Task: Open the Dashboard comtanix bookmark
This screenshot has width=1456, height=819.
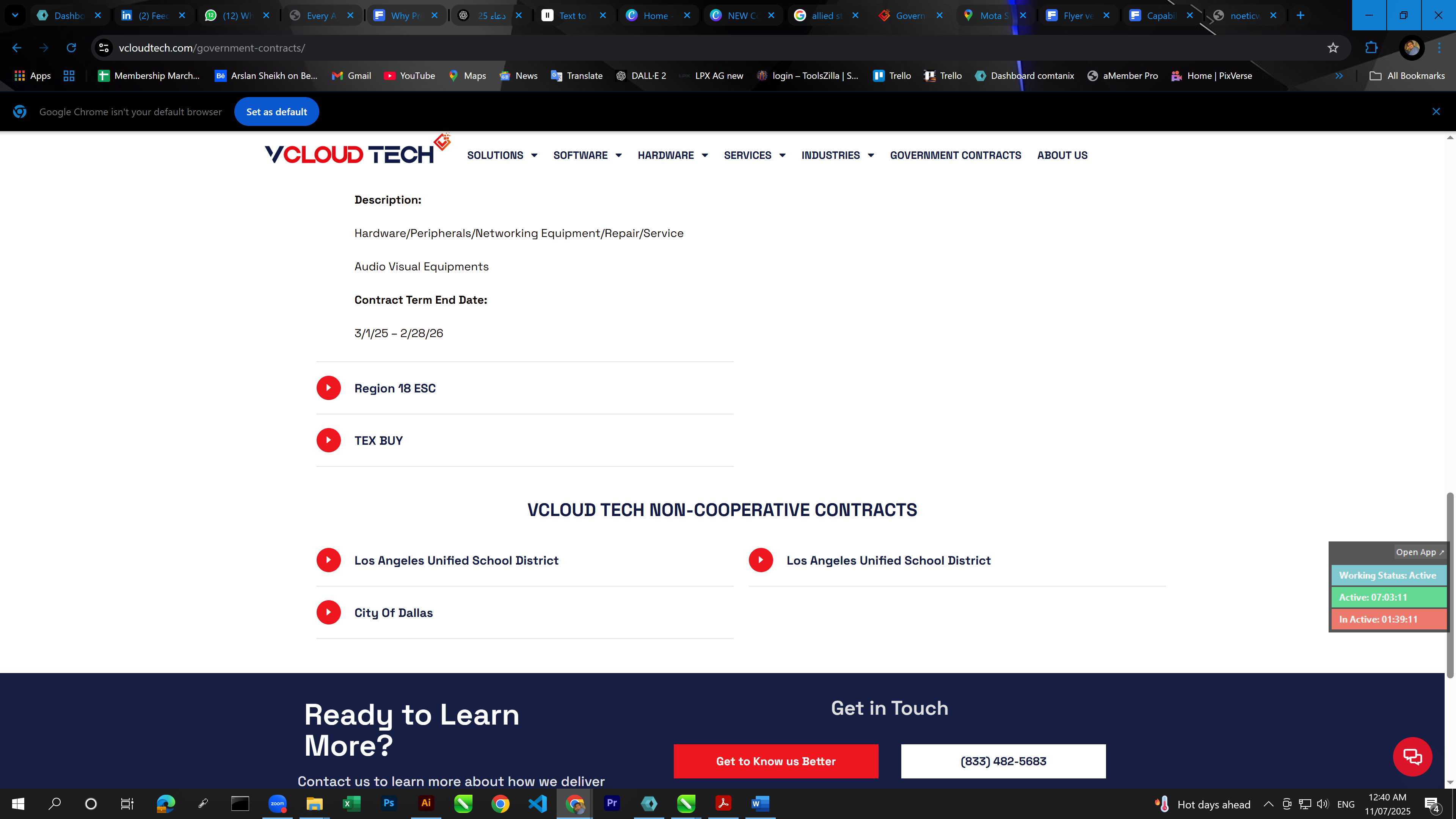Action: coord(1024,76)
